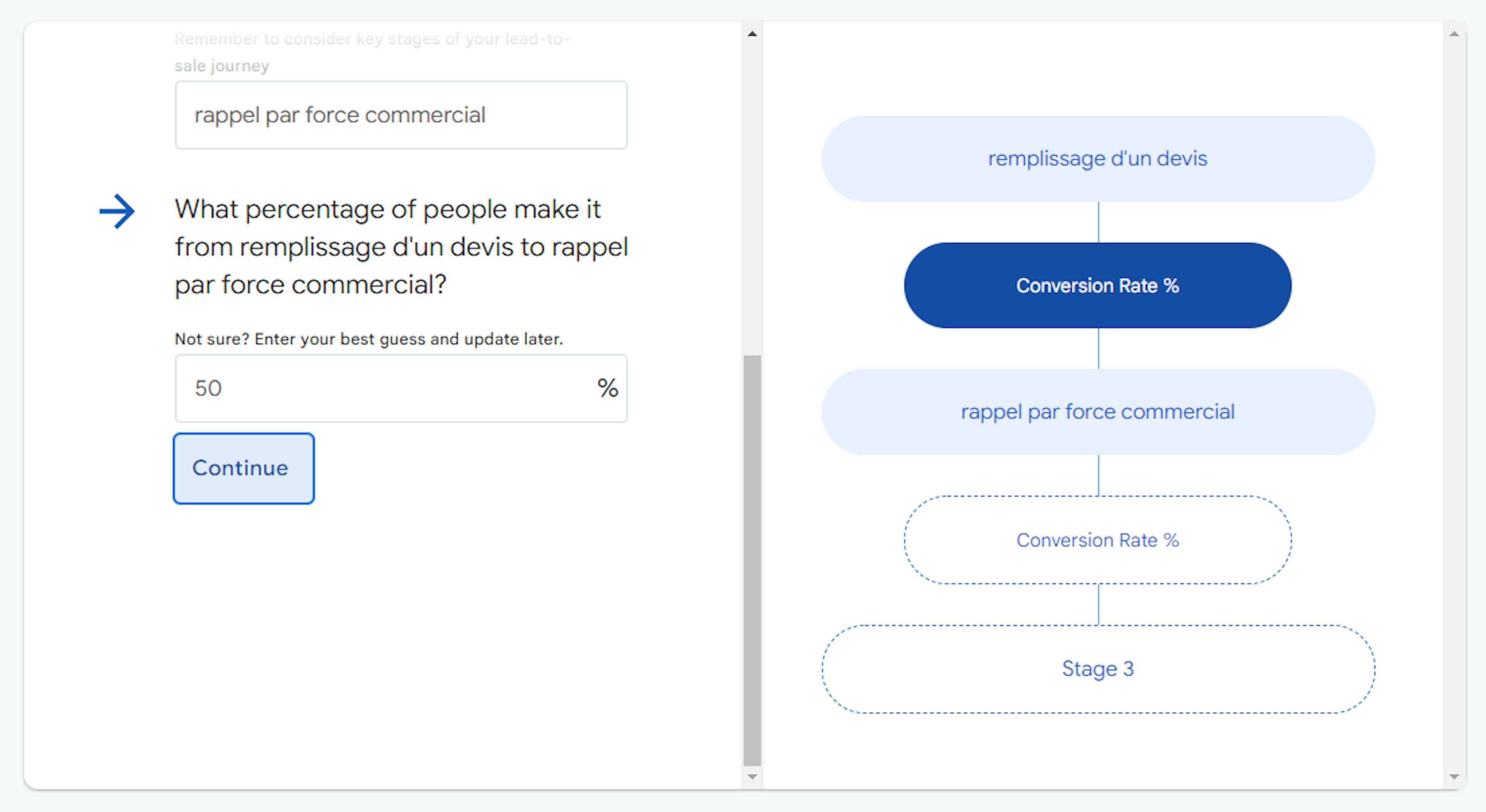Click the form panel's scroll up arrow
This screenshot has height=812, width=1486.
(x=752, y=34)
